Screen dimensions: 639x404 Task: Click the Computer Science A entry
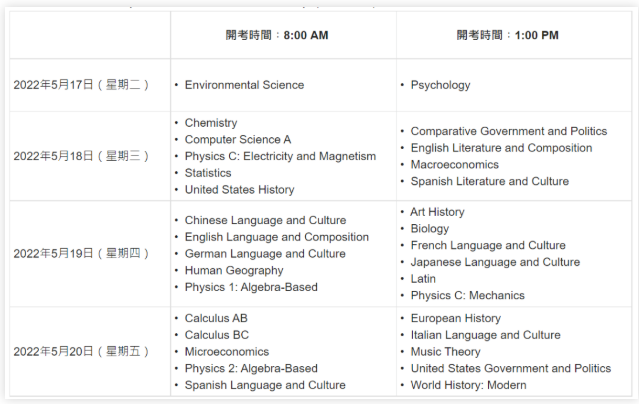[238, 140]
